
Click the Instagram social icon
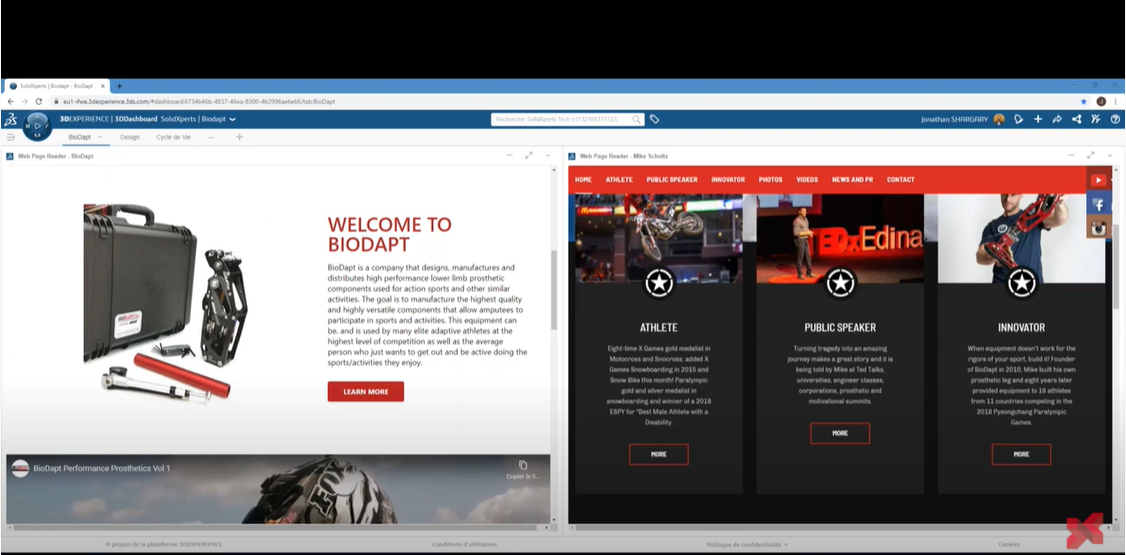(1098, 228)
